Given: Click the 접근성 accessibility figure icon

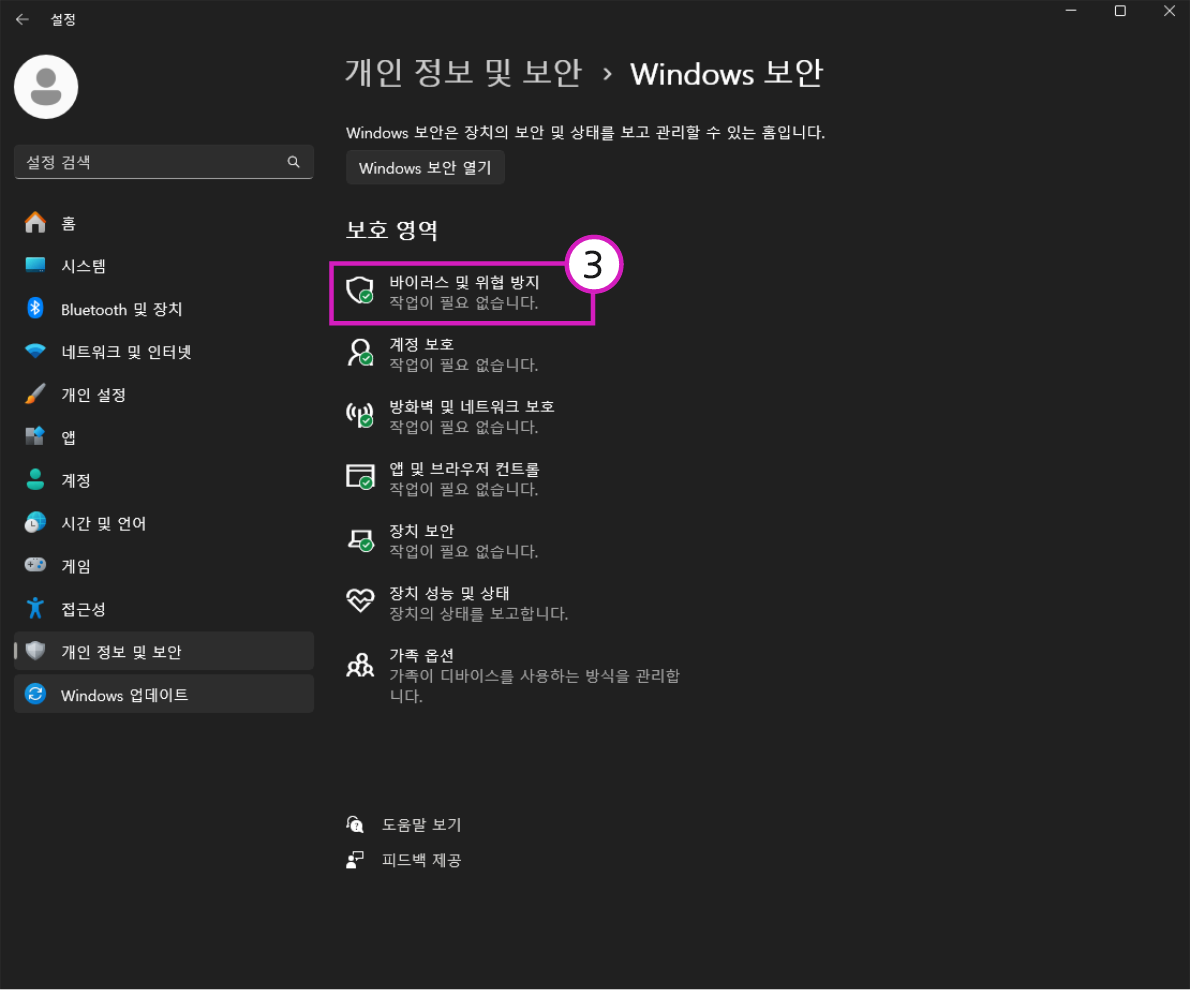Looking at the screenshot, I should [x=35, y=608].
